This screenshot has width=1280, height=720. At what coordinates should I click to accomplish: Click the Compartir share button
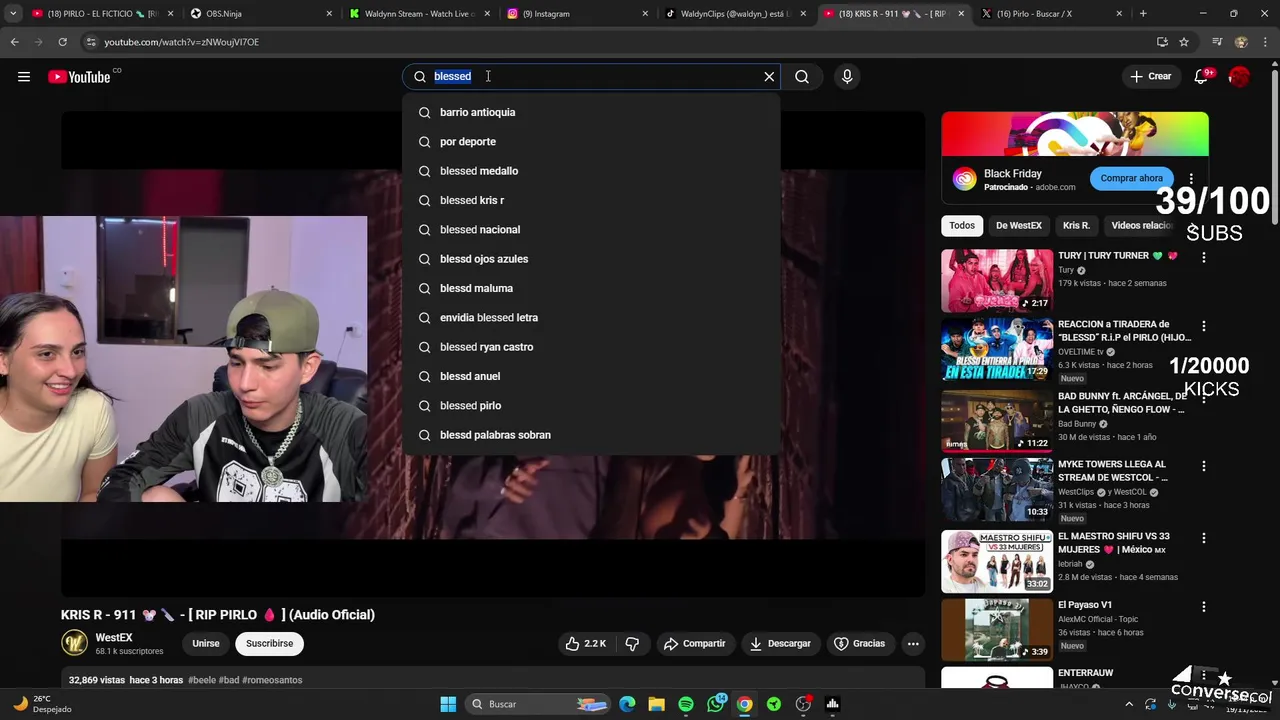[x=694, y=644]
